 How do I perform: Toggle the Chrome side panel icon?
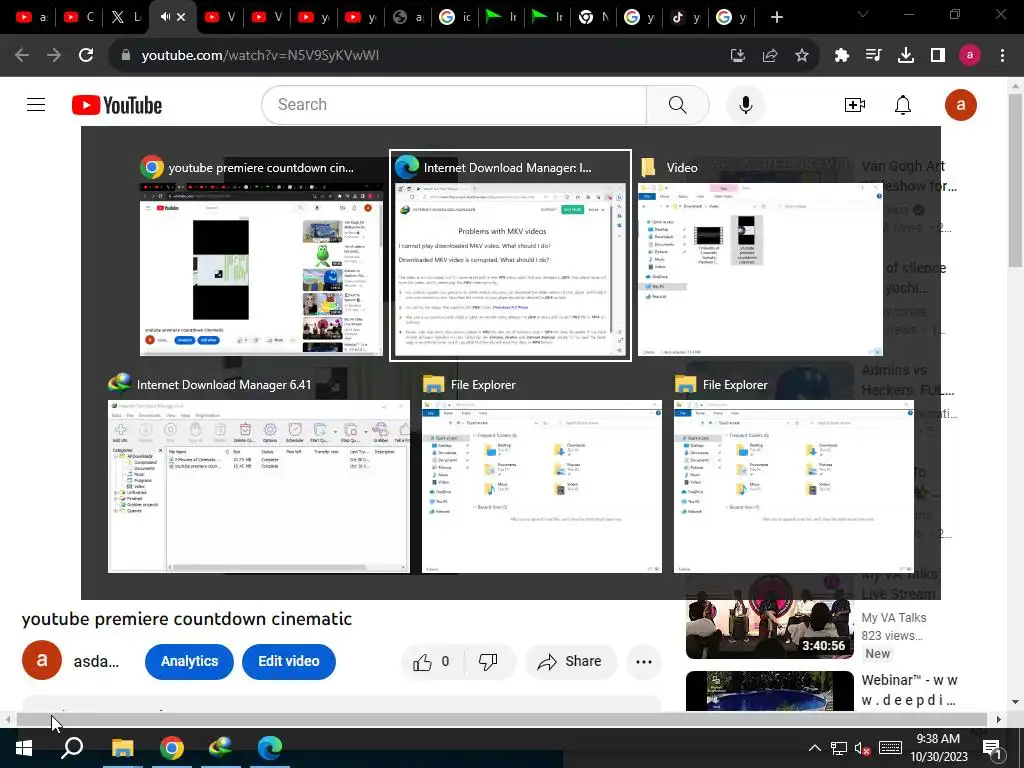click(938, 56)
